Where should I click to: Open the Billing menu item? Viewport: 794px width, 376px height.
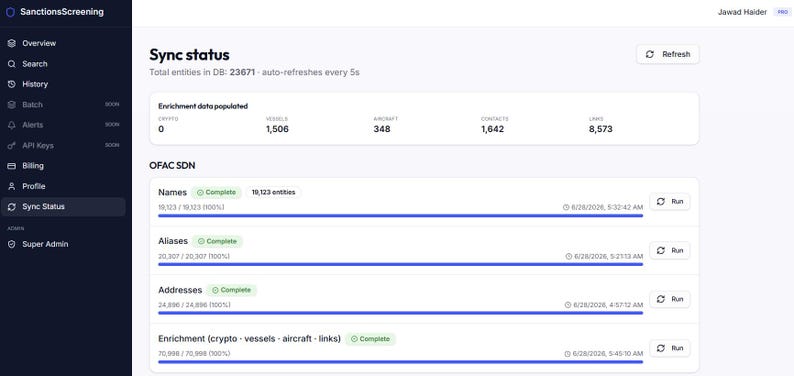(63, 166)
